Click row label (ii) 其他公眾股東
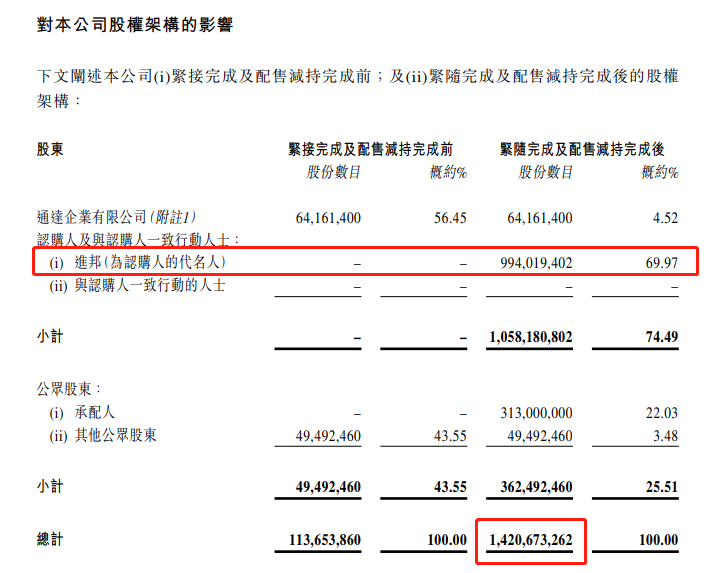711x573 pixels. (x=103, y=436)
